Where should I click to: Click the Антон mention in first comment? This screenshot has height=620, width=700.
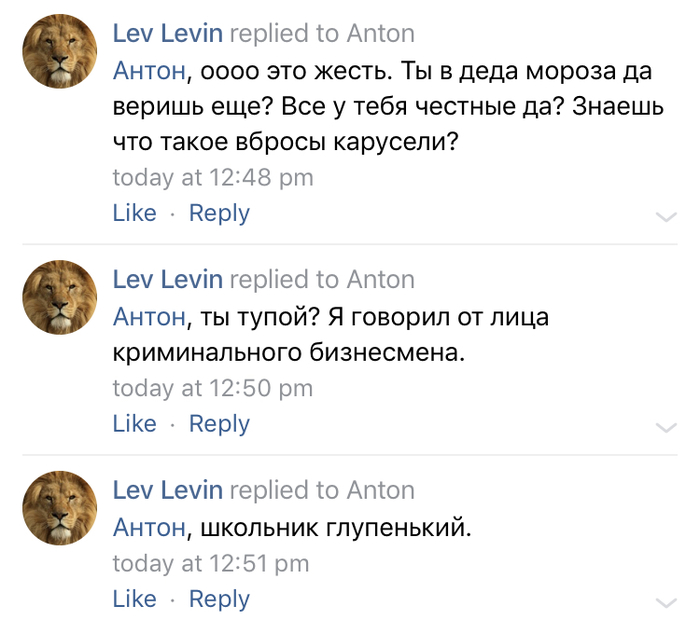149,70
